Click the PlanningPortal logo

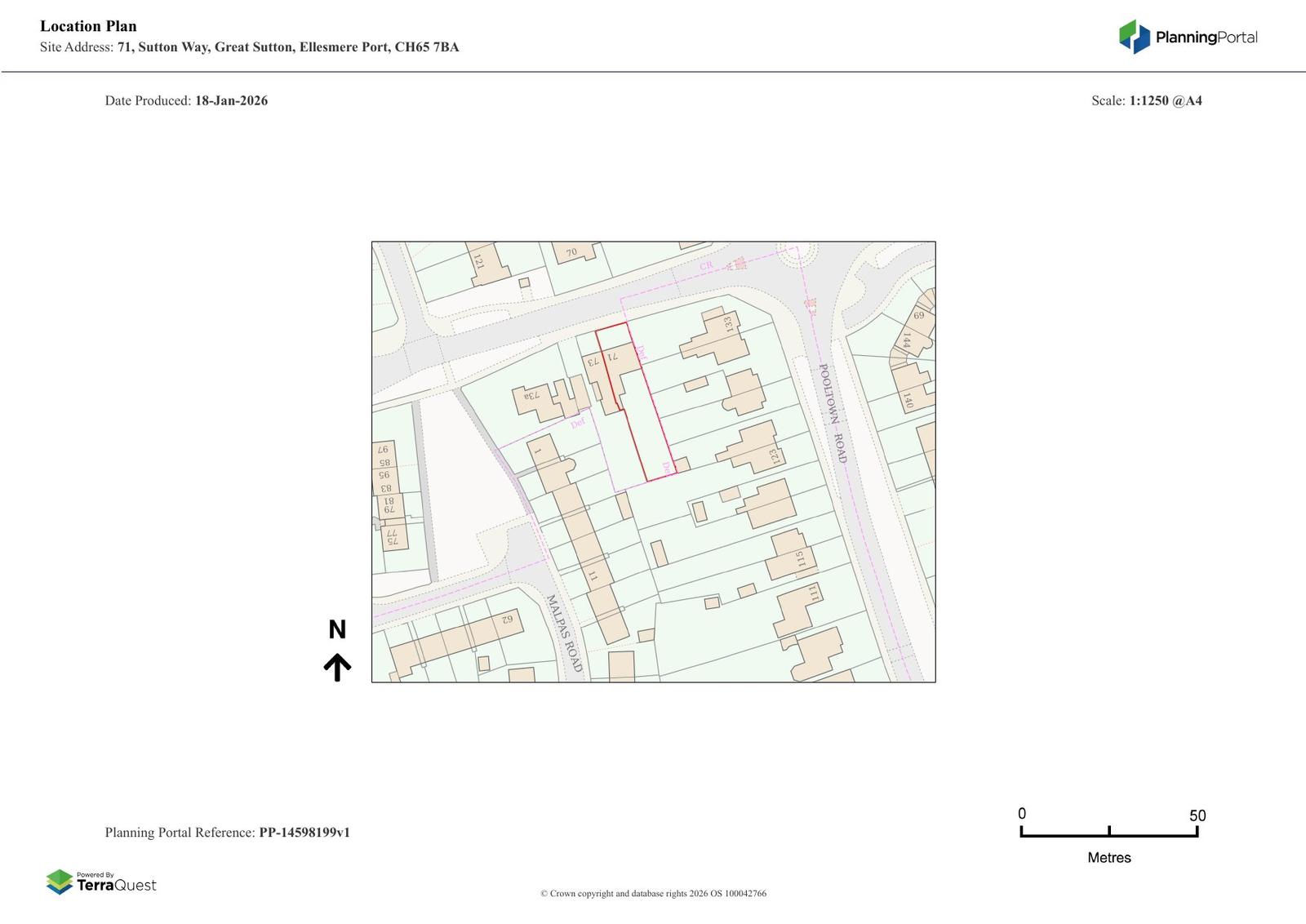[1188, 37]
